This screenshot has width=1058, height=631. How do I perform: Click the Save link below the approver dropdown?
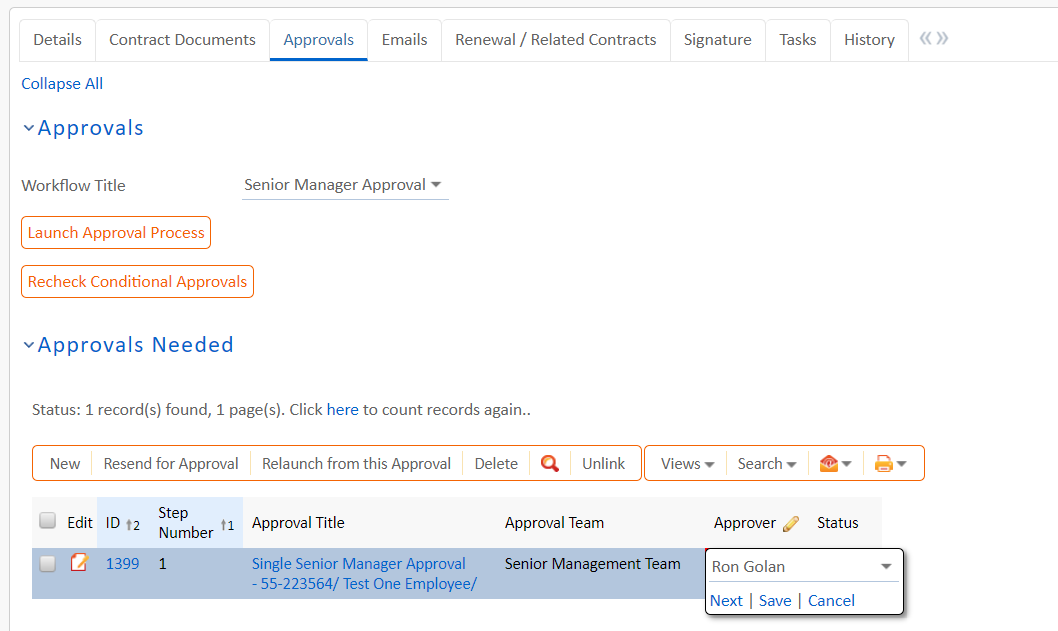point(775,600)
